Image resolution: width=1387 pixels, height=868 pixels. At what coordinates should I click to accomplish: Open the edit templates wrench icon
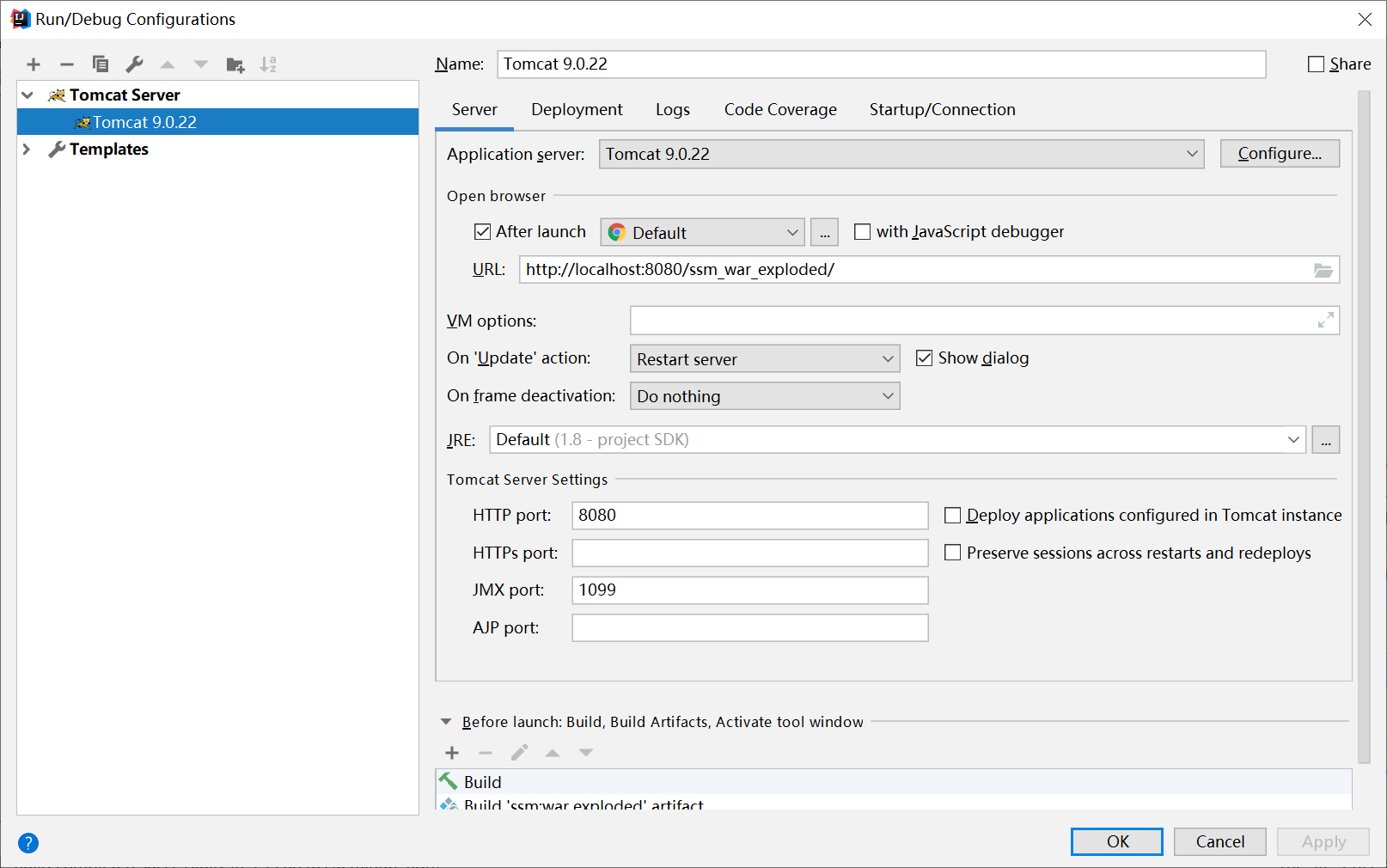tap(134, 64)
